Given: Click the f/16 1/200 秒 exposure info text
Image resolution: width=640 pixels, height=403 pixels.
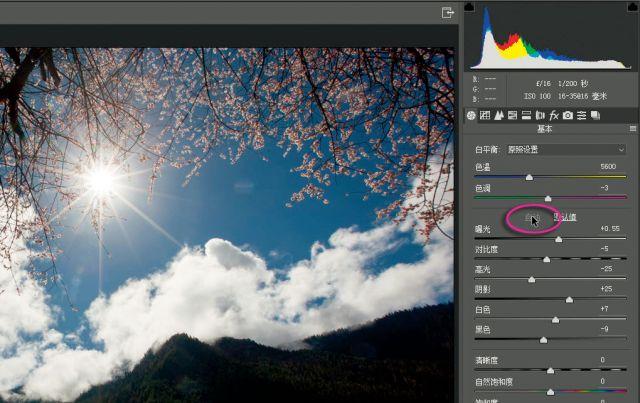Looking at the screenshot, I should tap(562, 84).
